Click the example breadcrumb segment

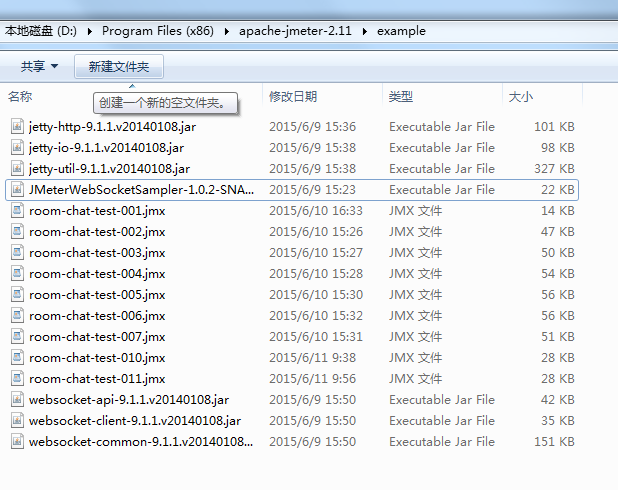pyautogui.click(x=401, y=31)
